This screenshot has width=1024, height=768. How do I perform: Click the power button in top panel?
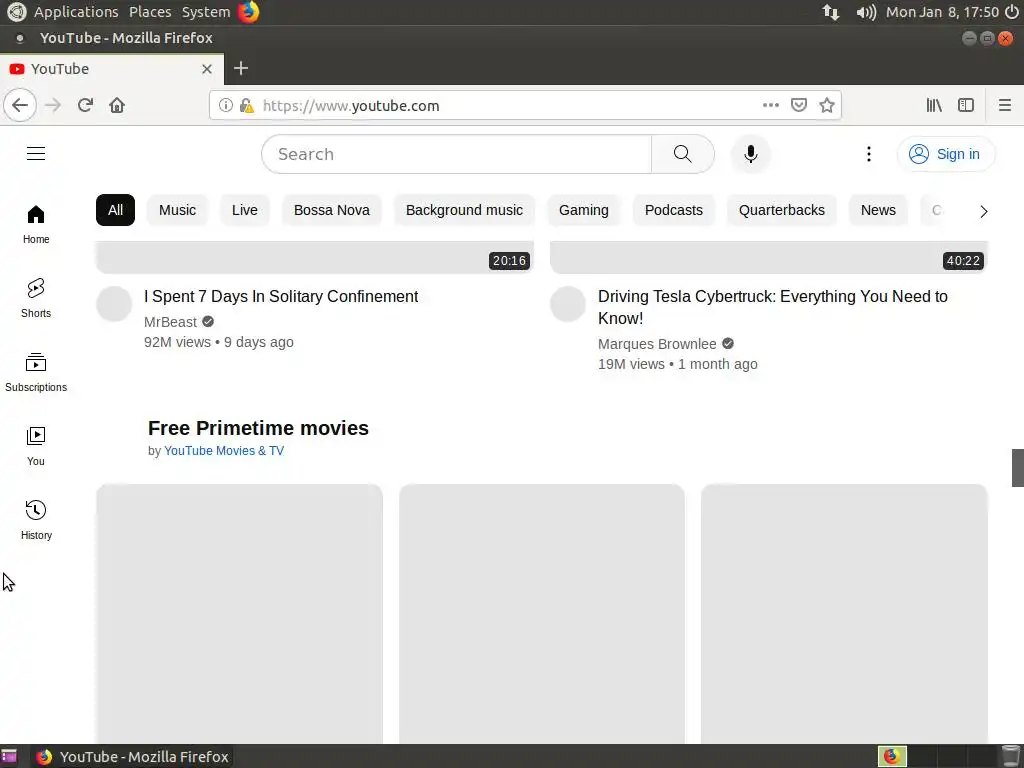pos(1012,12)
